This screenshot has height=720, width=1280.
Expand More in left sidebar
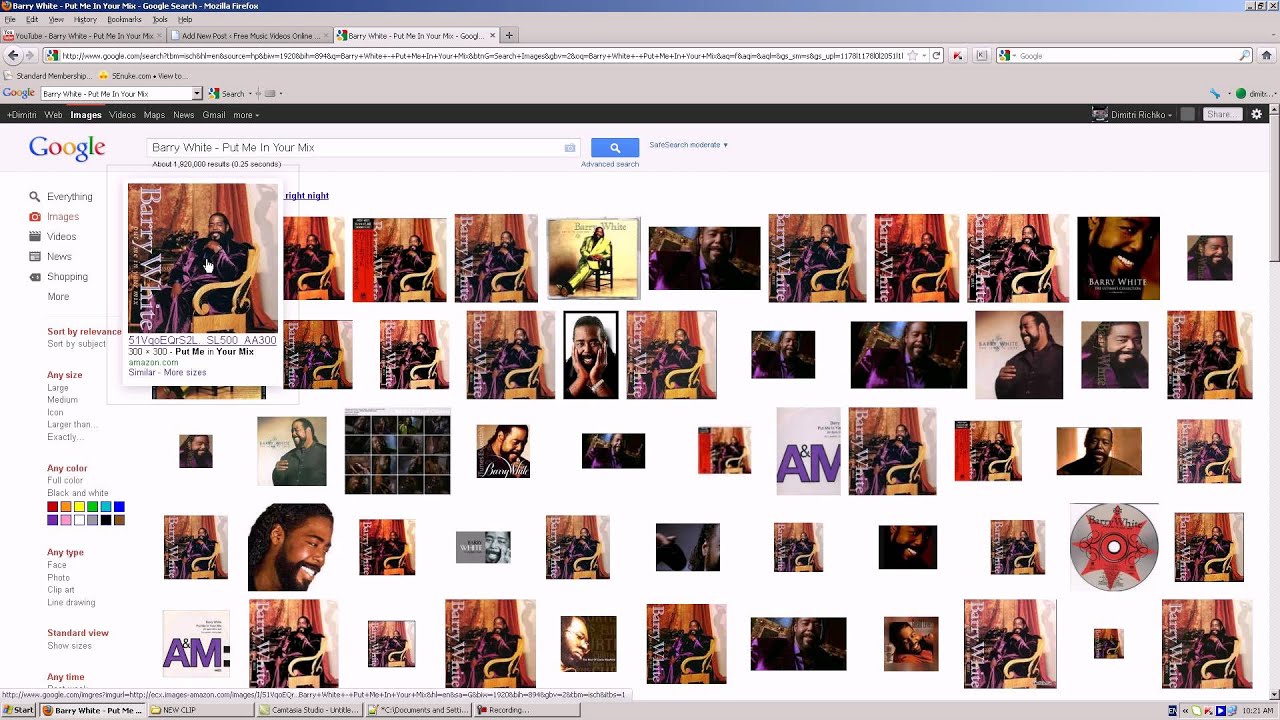point(58,297)
